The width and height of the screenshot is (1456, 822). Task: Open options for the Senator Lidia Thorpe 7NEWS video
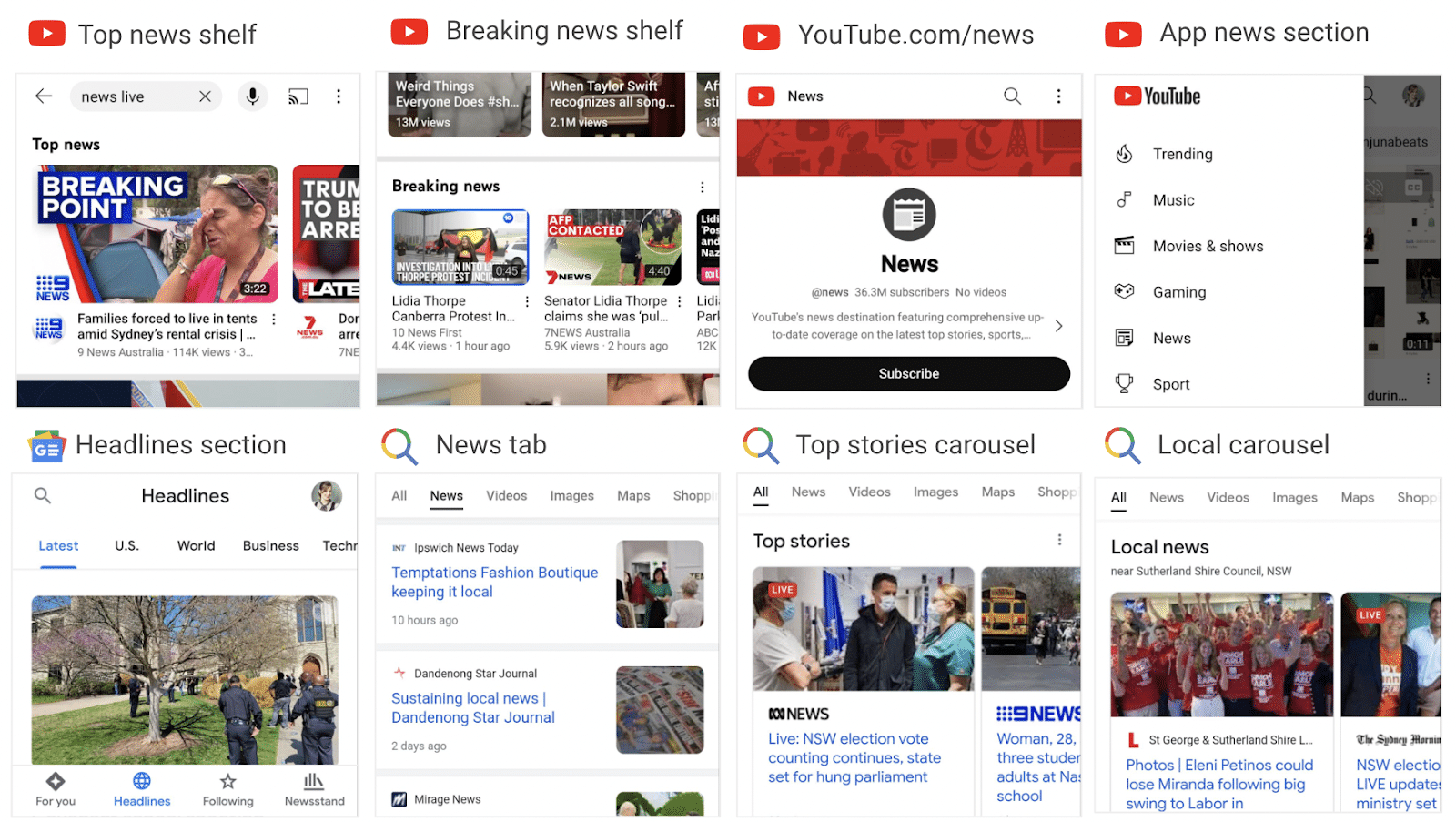[679, 301]
